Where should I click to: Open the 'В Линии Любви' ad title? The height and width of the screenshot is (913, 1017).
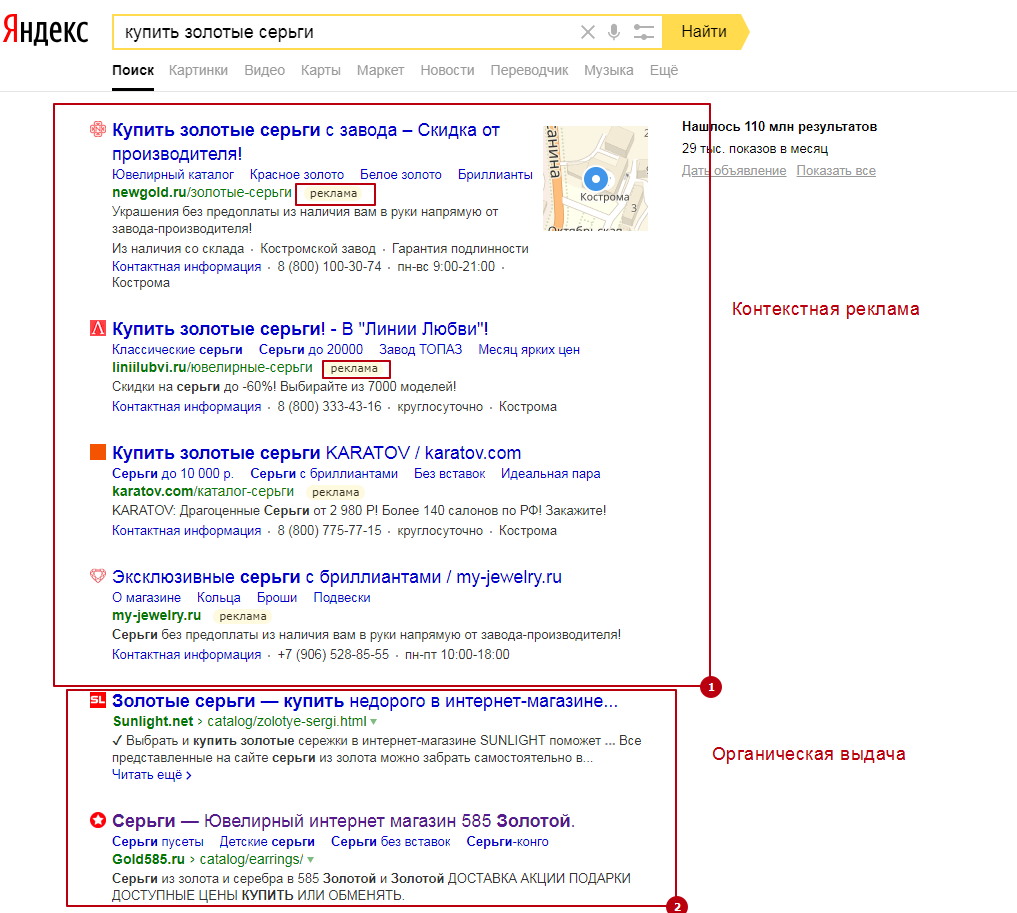pyautogui.click(x=300, y=329)
